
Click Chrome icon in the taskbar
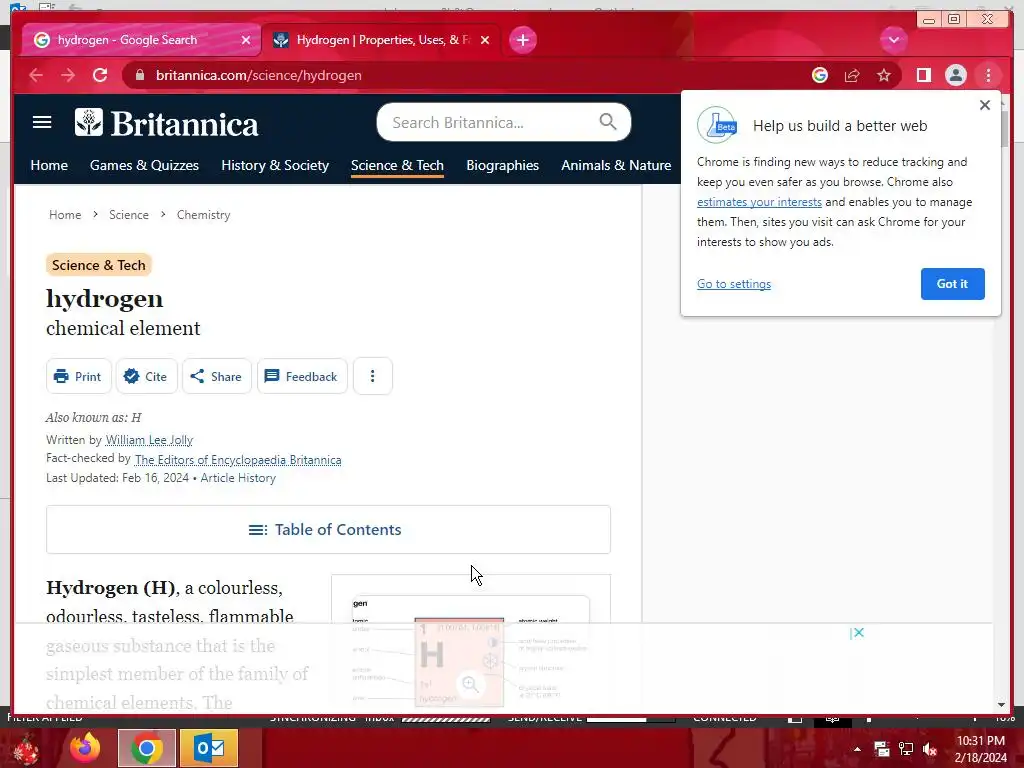147,748
